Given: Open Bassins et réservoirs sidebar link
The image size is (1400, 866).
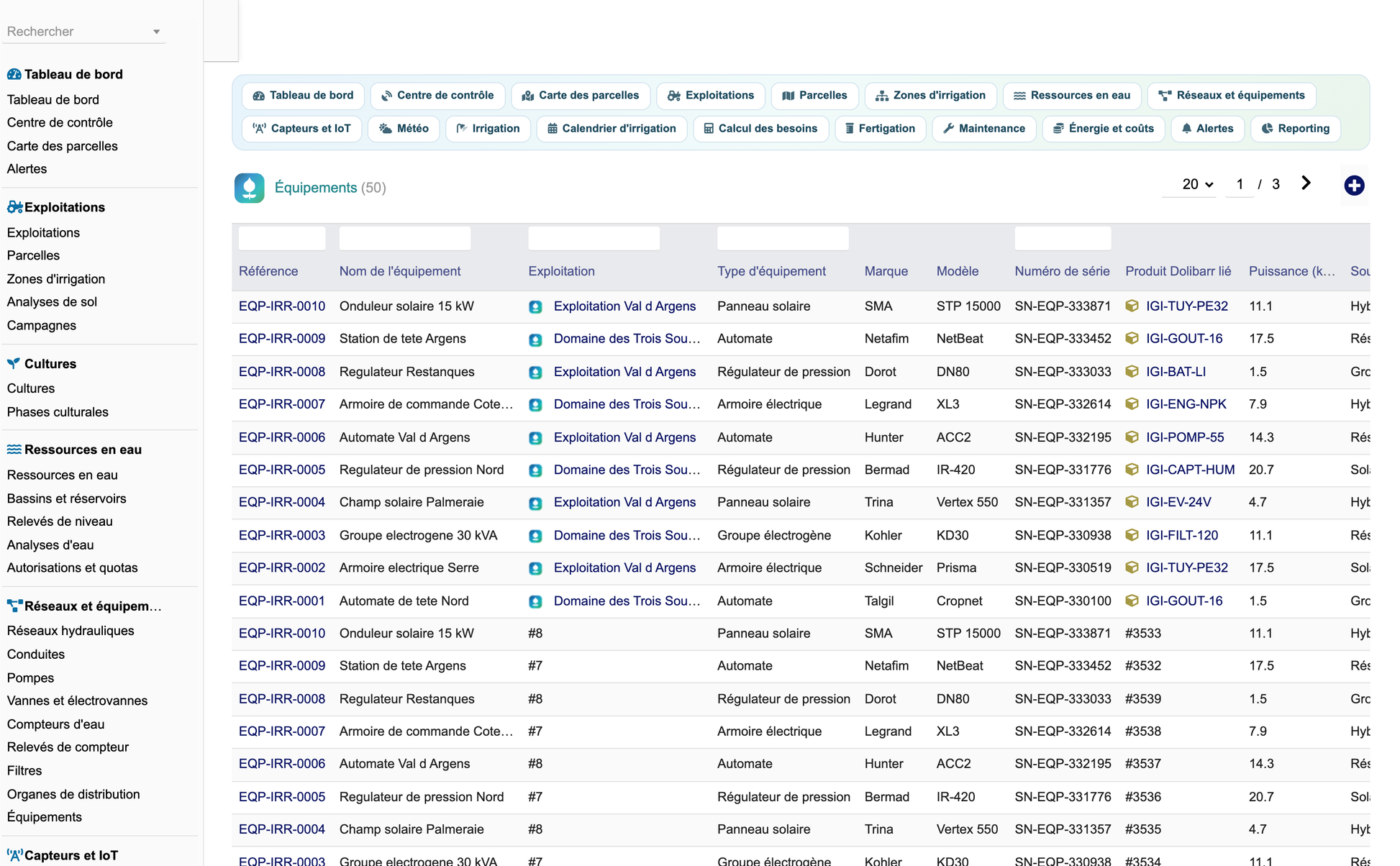Looking at the screenshot, I should click(66, 498).
